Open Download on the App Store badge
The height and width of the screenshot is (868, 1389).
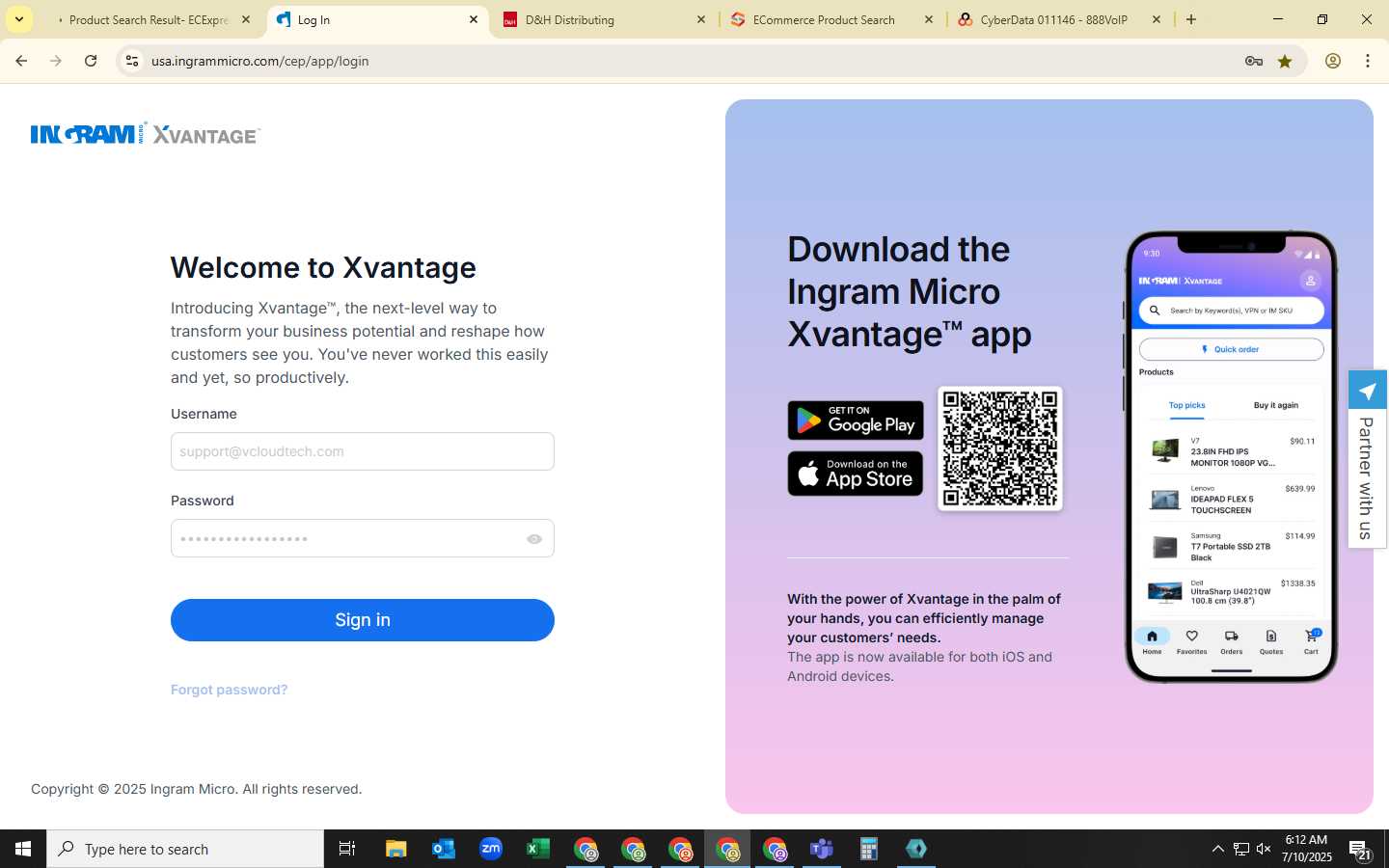856,475
